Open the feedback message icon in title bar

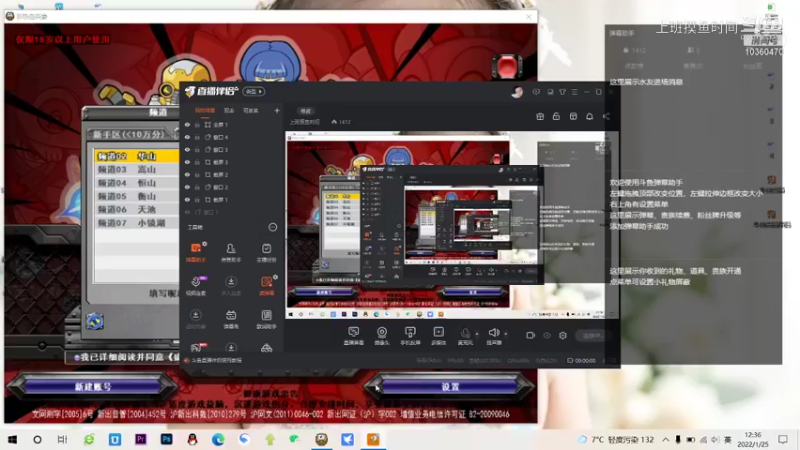click(x=536, y=92)
